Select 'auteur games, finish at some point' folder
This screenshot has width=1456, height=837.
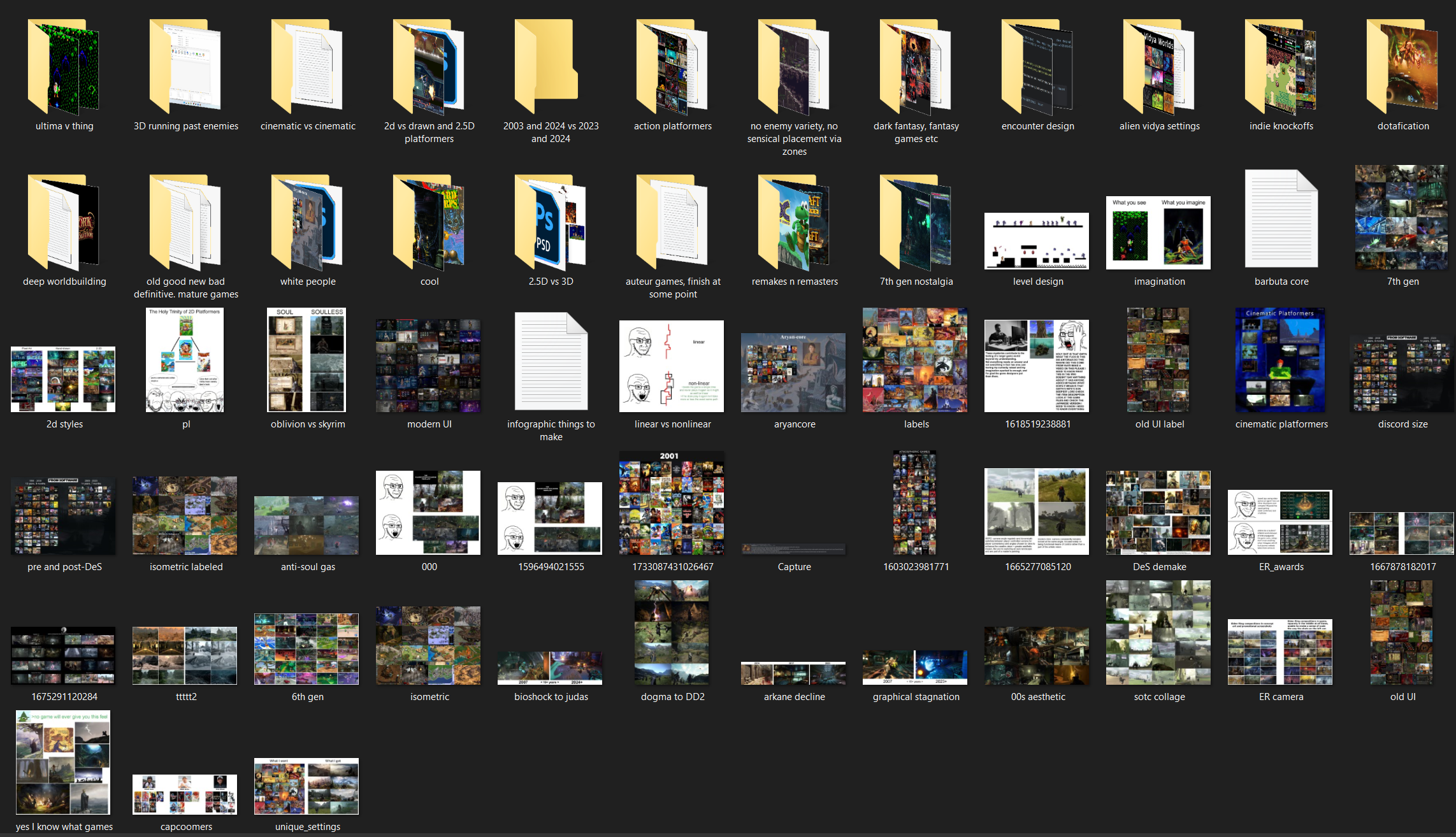pos(672,222)
